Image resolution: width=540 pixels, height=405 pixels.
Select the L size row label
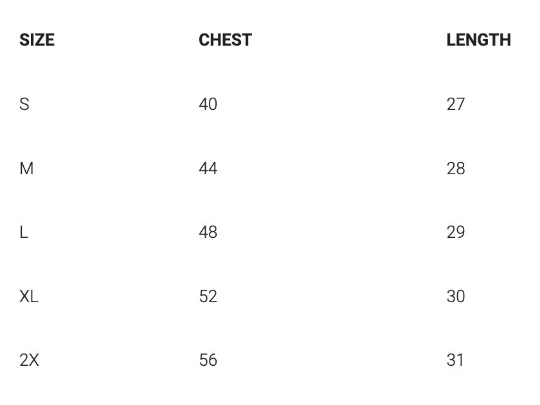point(24,232)
